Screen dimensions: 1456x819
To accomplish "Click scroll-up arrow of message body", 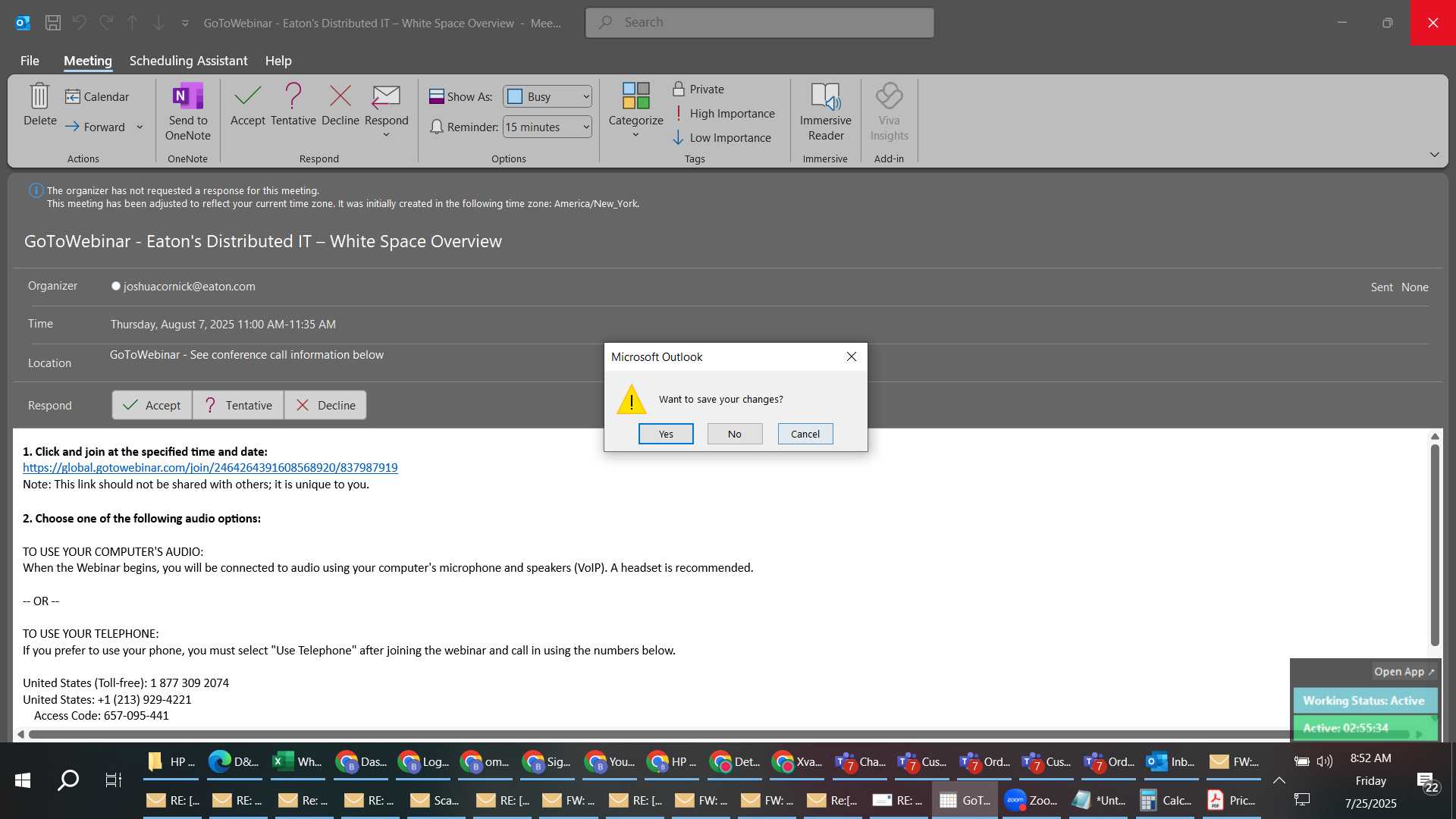I will (1434, 436).
